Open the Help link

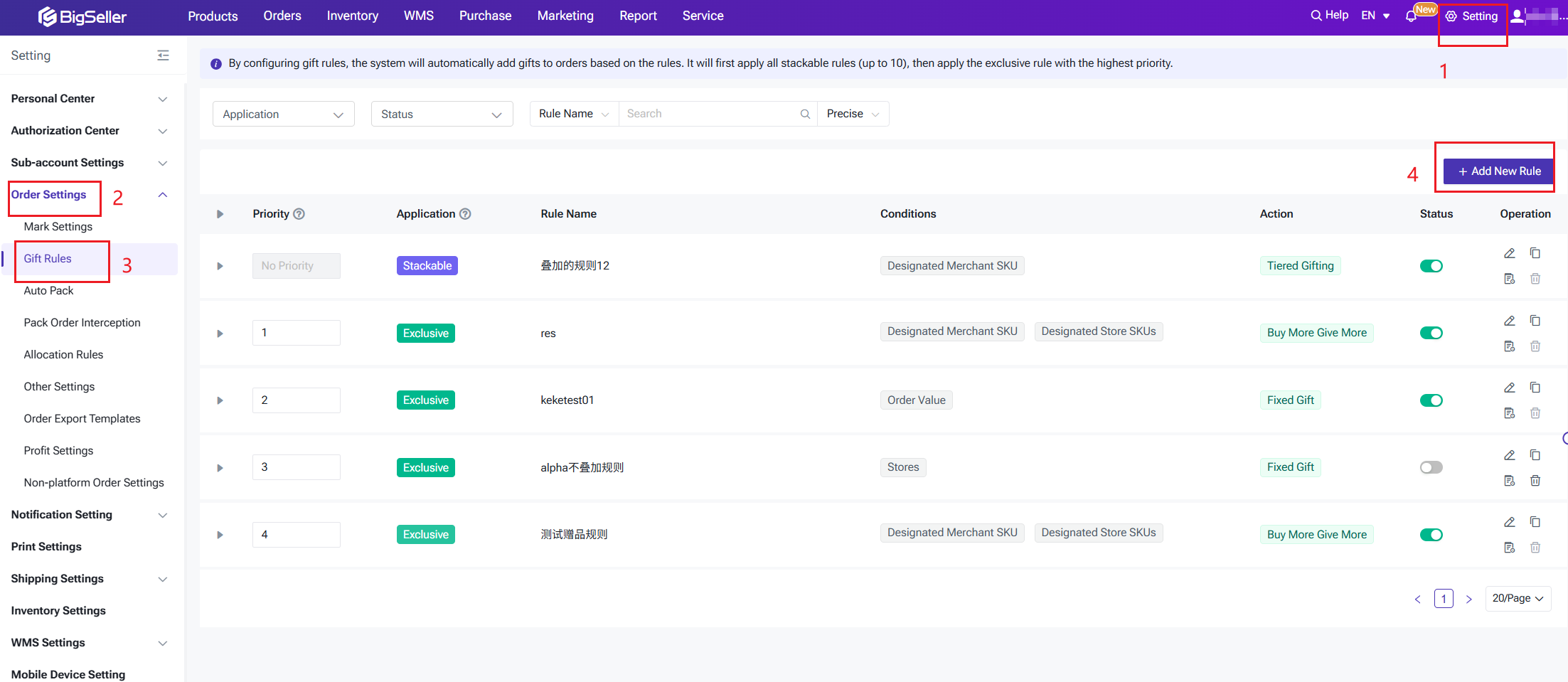(x=1329, y=15)
